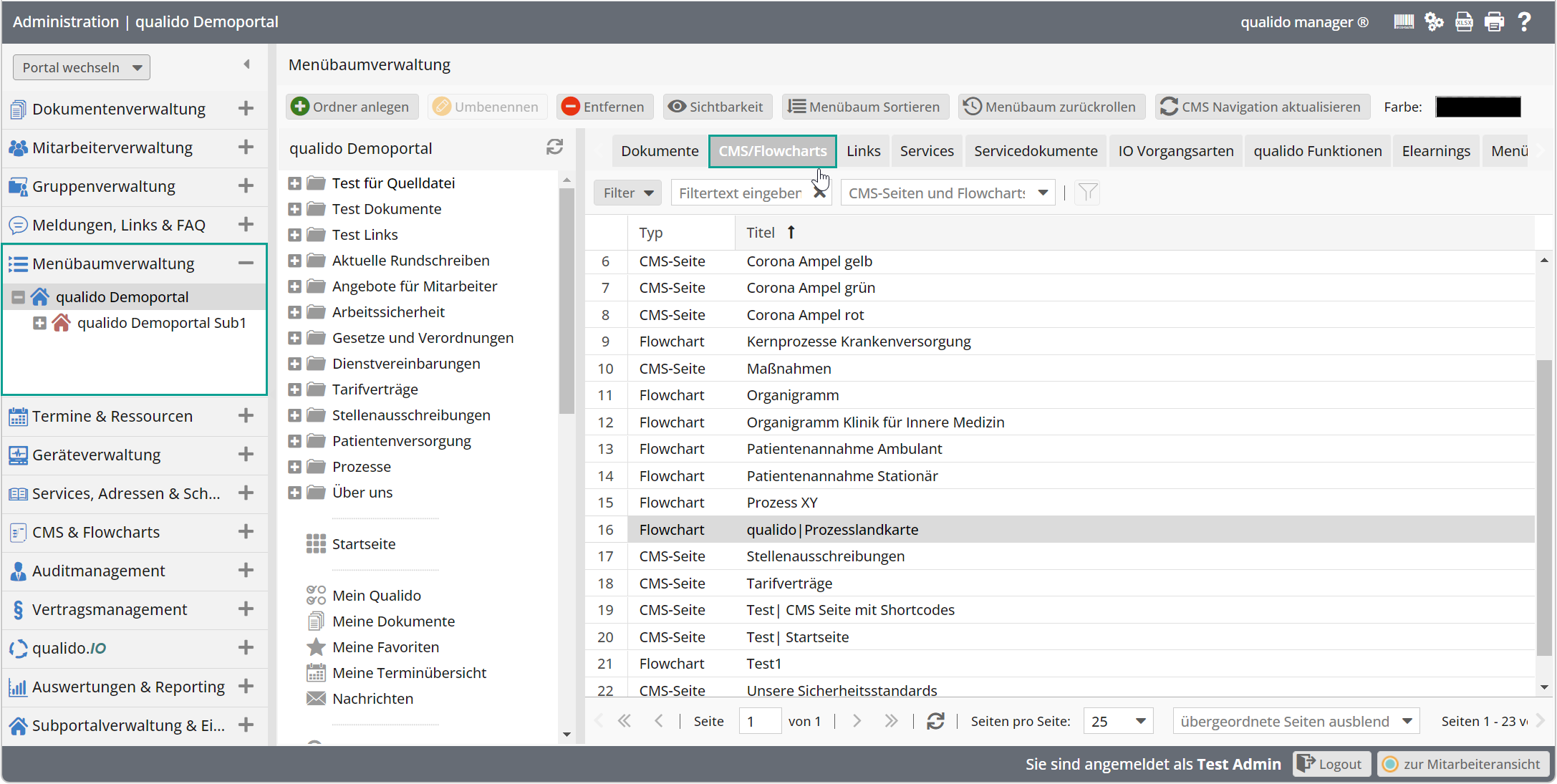Expand Dokumentenverwaltung with plus sign
1557x784 pixels.
coord(246,108)
